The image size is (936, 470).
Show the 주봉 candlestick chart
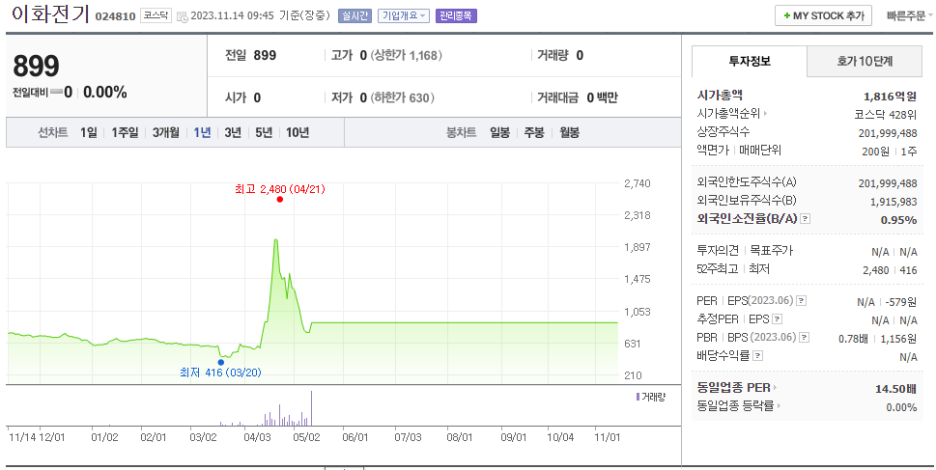pyautogui.click(x=534, y=133)
